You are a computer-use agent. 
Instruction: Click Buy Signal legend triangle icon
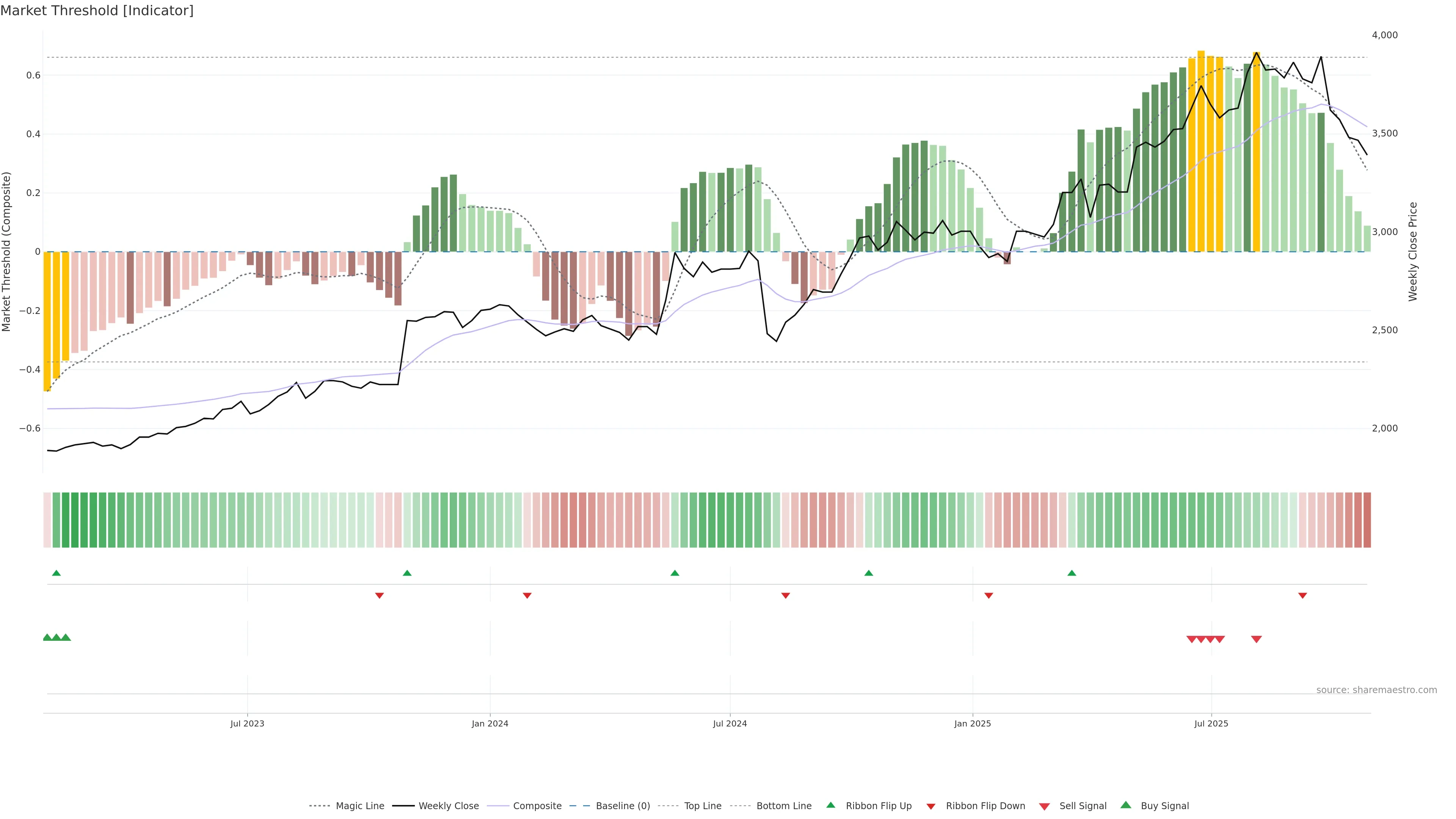pyautogui.click(x=1126, y=805)
